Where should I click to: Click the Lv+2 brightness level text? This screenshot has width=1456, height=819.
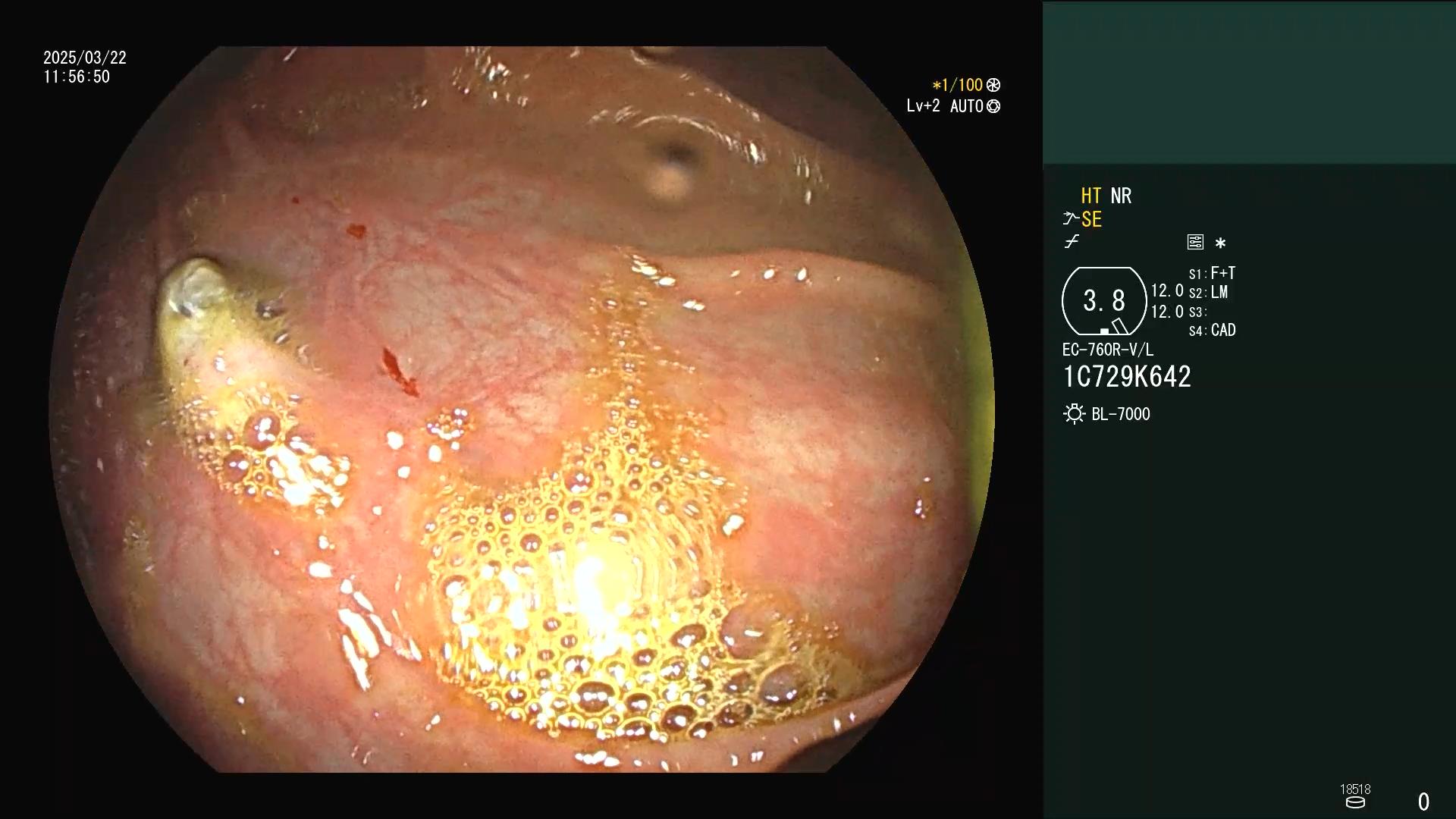pyautogui.click(x=923, y=106)
